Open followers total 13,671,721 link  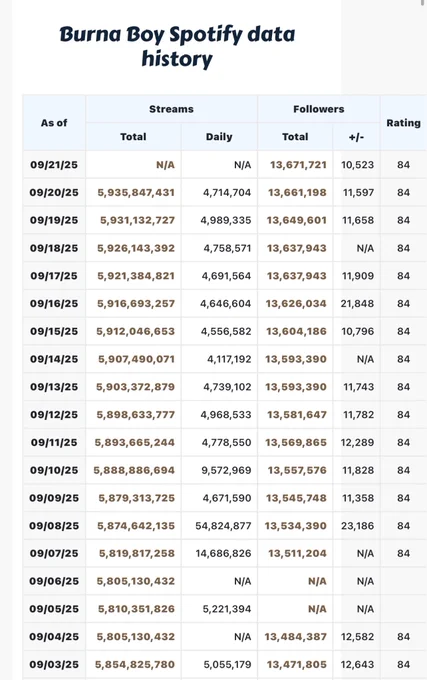point(298,165)
